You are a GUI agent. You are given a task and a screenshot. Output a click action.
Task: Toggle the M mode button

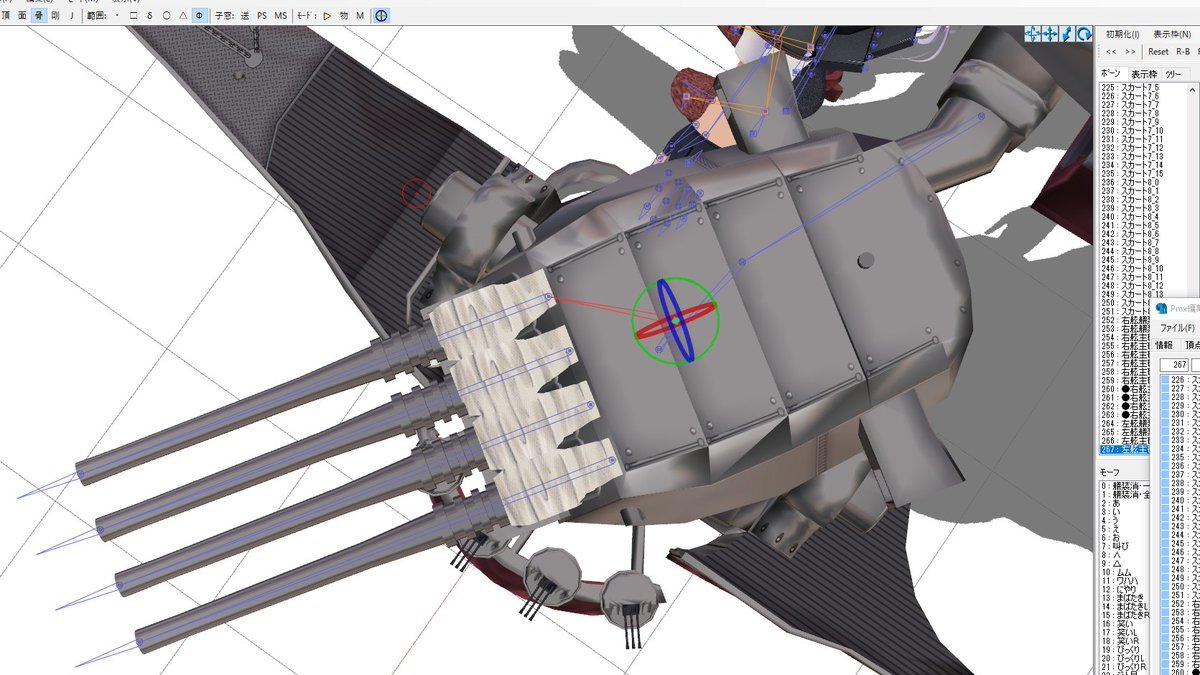360,16
